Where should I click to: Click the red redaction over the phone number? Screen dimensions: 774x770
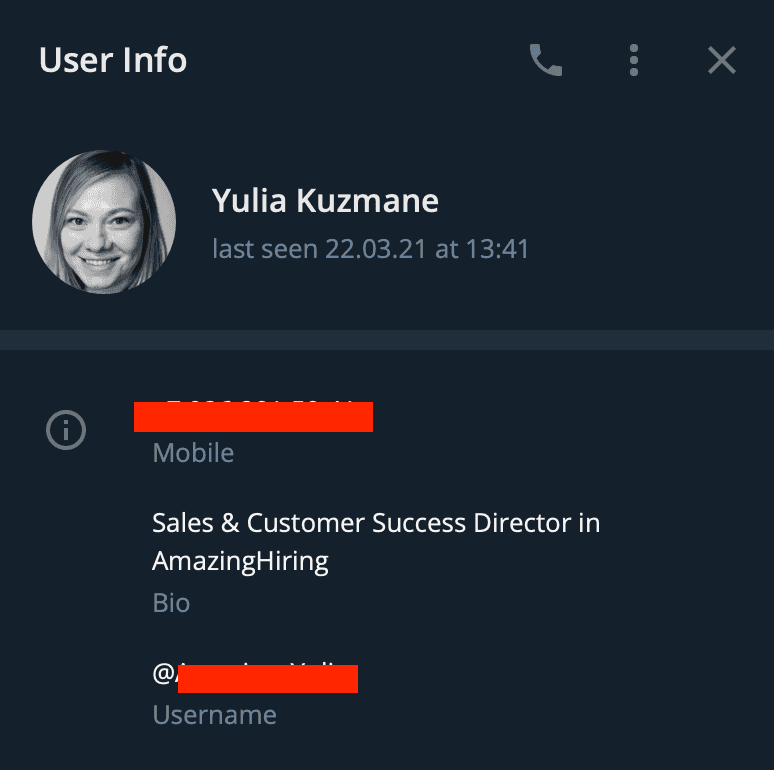[x=253, y=417]
